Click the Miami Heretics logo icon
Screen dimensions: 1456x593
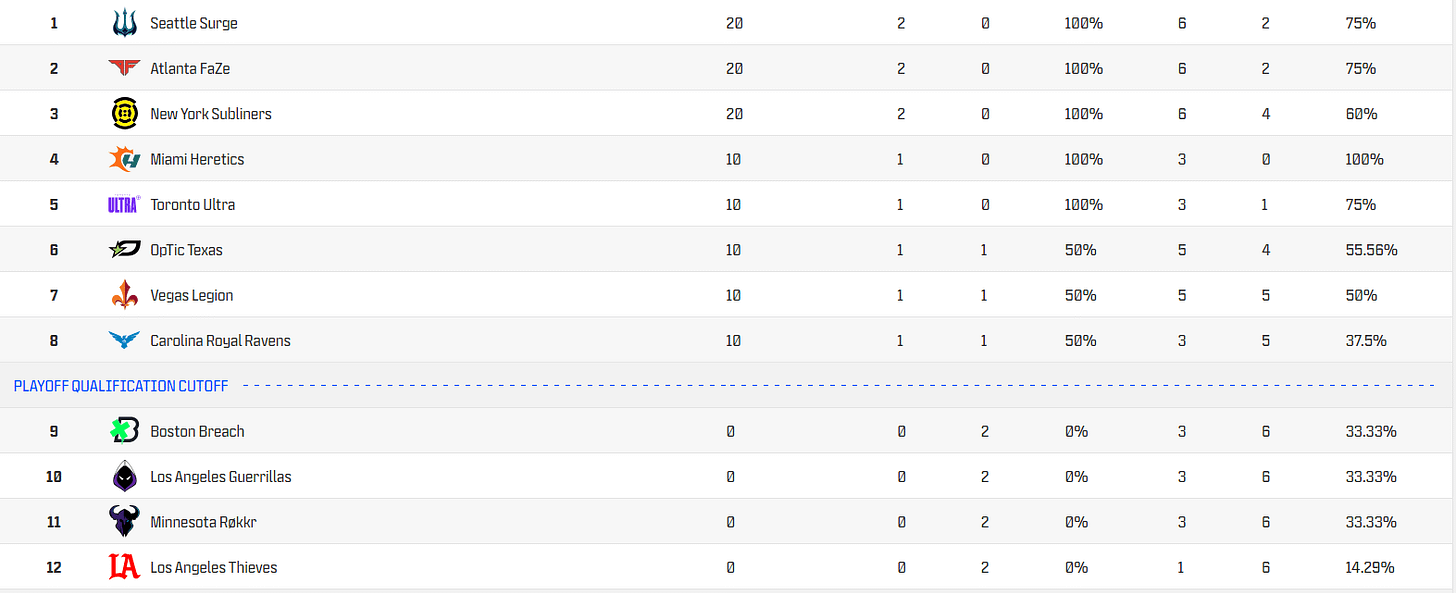[124, 159]
